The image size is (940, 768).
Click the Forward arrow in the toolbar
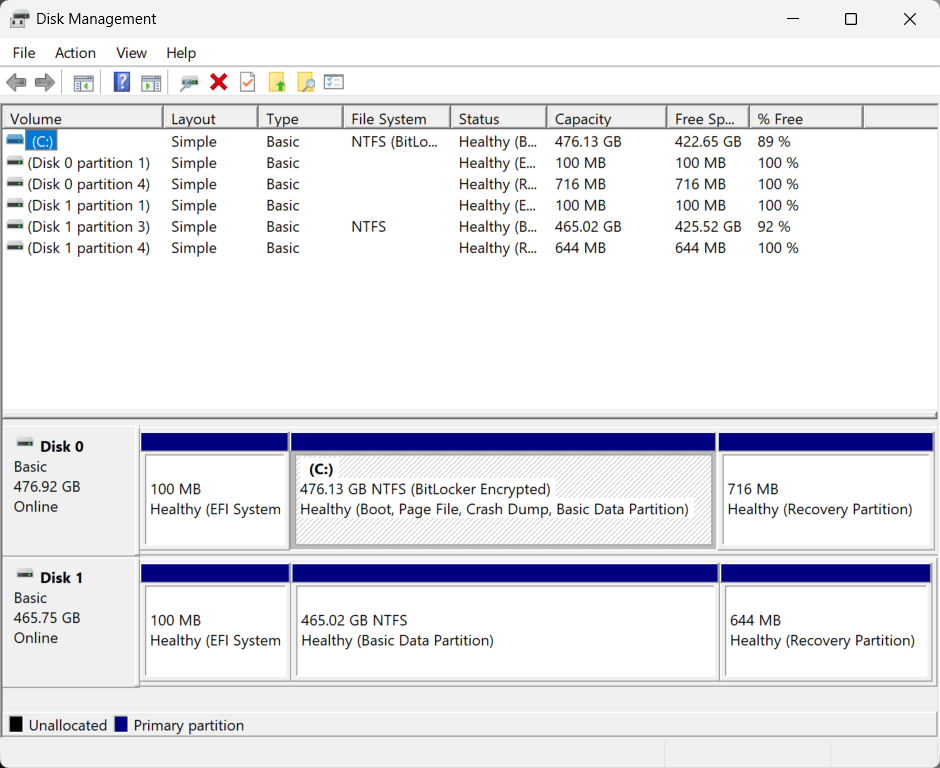click(44, 83)
